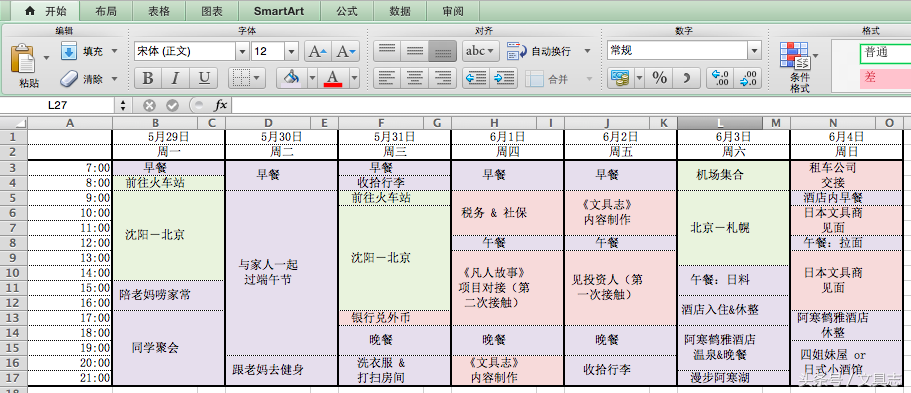Open Conditional Formatting (条件格式)
Viewport: 911px width, 393px height.
tap(799, 67)
